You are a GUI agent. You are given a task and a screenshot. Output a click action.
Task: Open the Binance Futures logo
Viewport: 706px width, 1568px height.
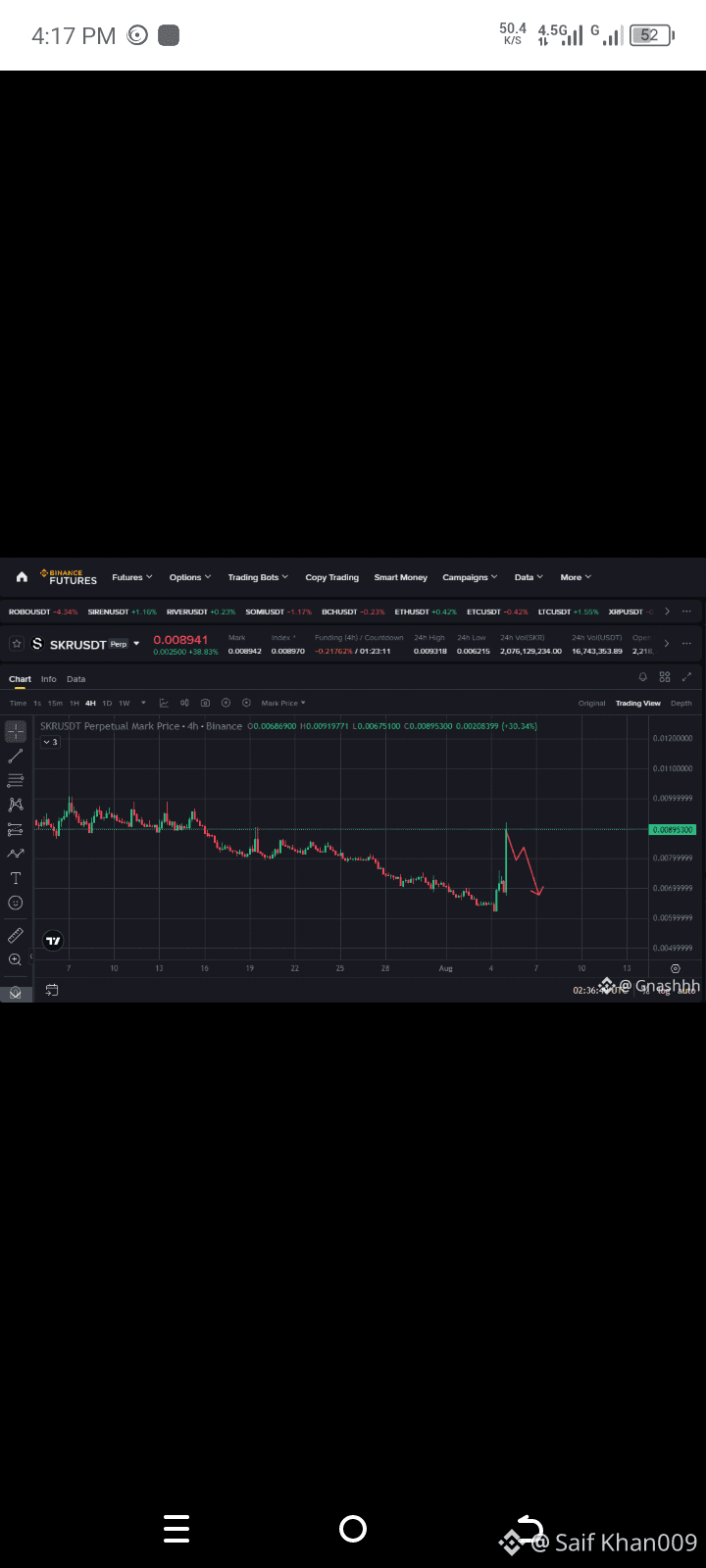[x=69, y=577]
